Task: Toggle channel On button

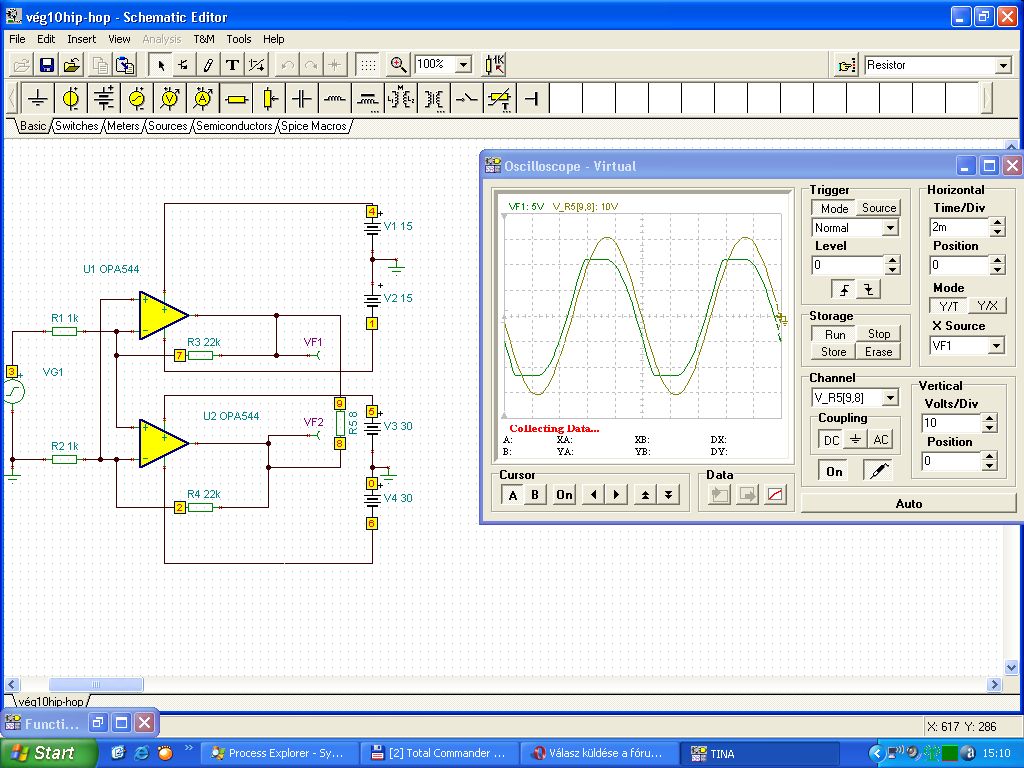Action: click(x=834, y=471)
